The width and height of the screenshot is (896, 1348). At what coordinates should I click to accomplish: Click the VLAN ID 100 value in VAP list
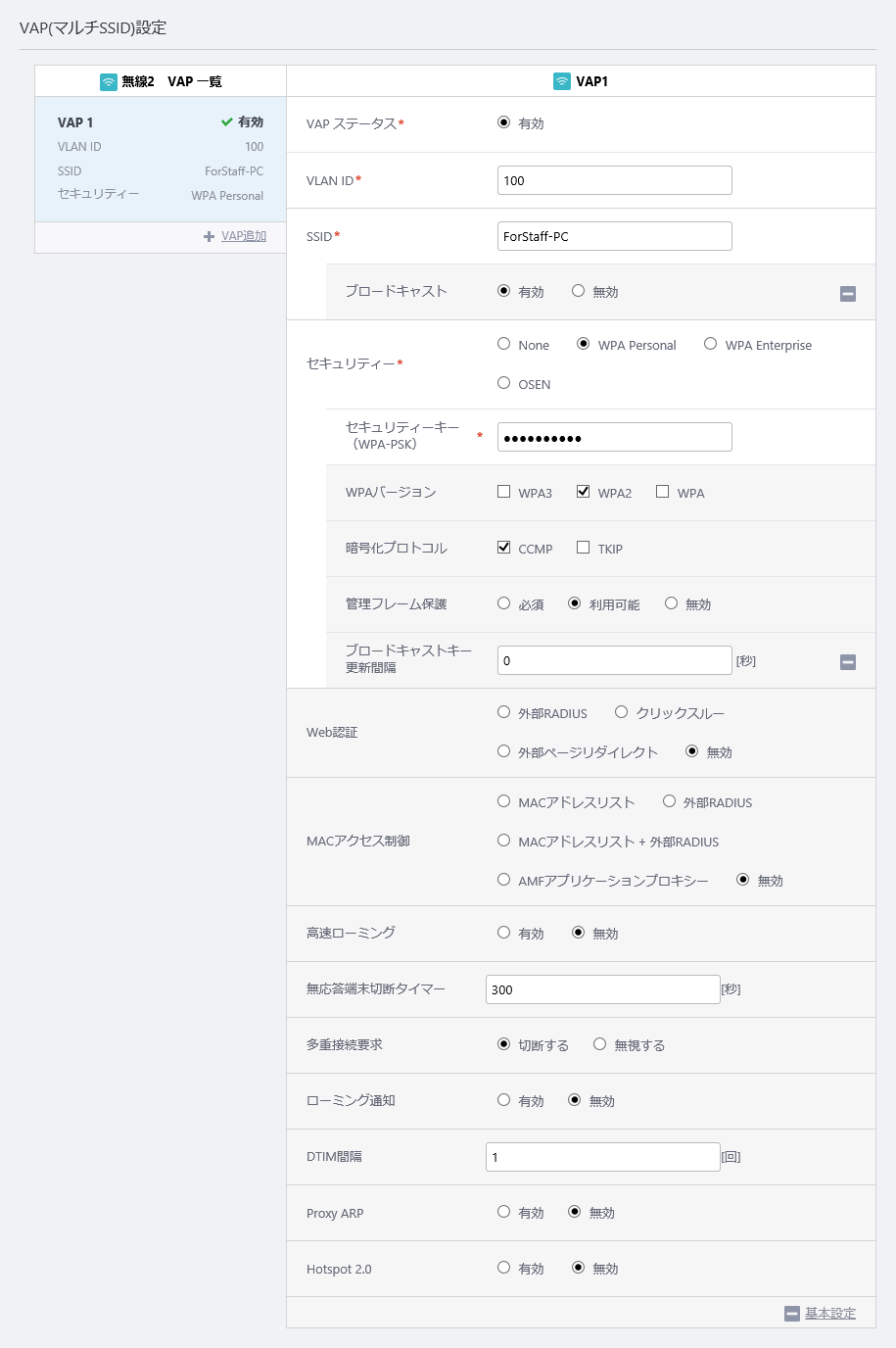pyautogui.click(x=255, y=147)
